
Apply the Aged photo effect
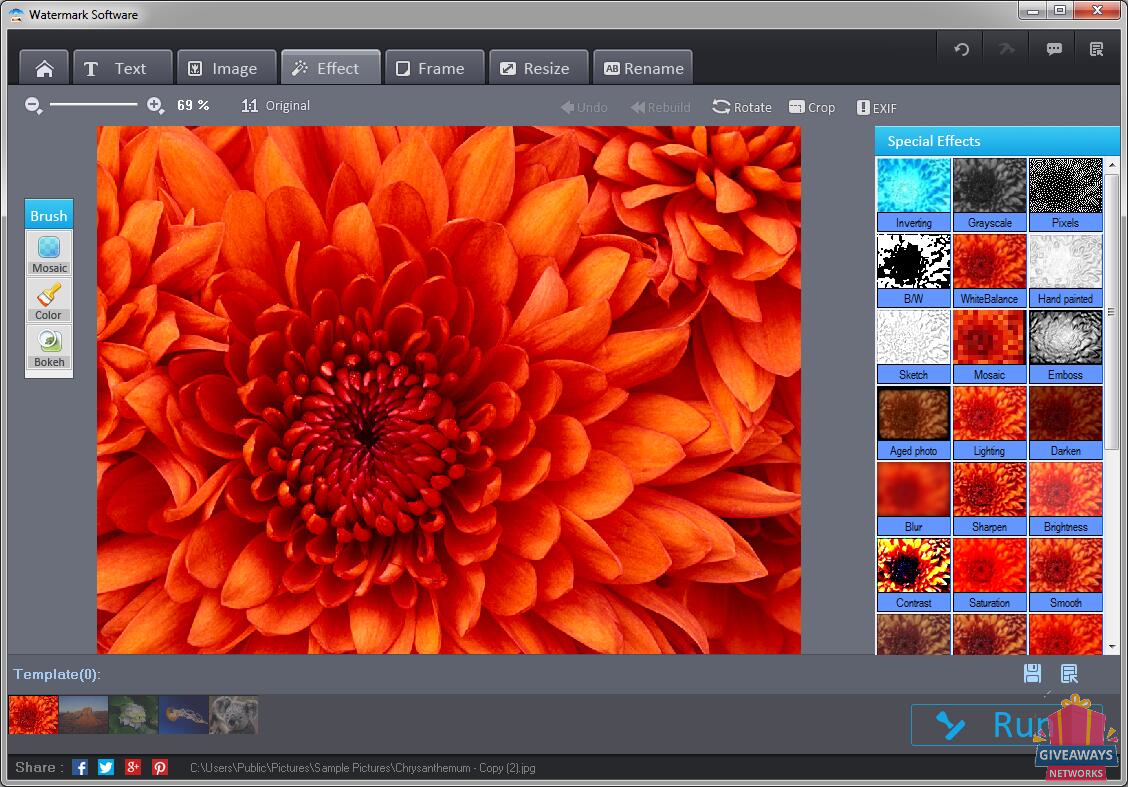point(914,422)
